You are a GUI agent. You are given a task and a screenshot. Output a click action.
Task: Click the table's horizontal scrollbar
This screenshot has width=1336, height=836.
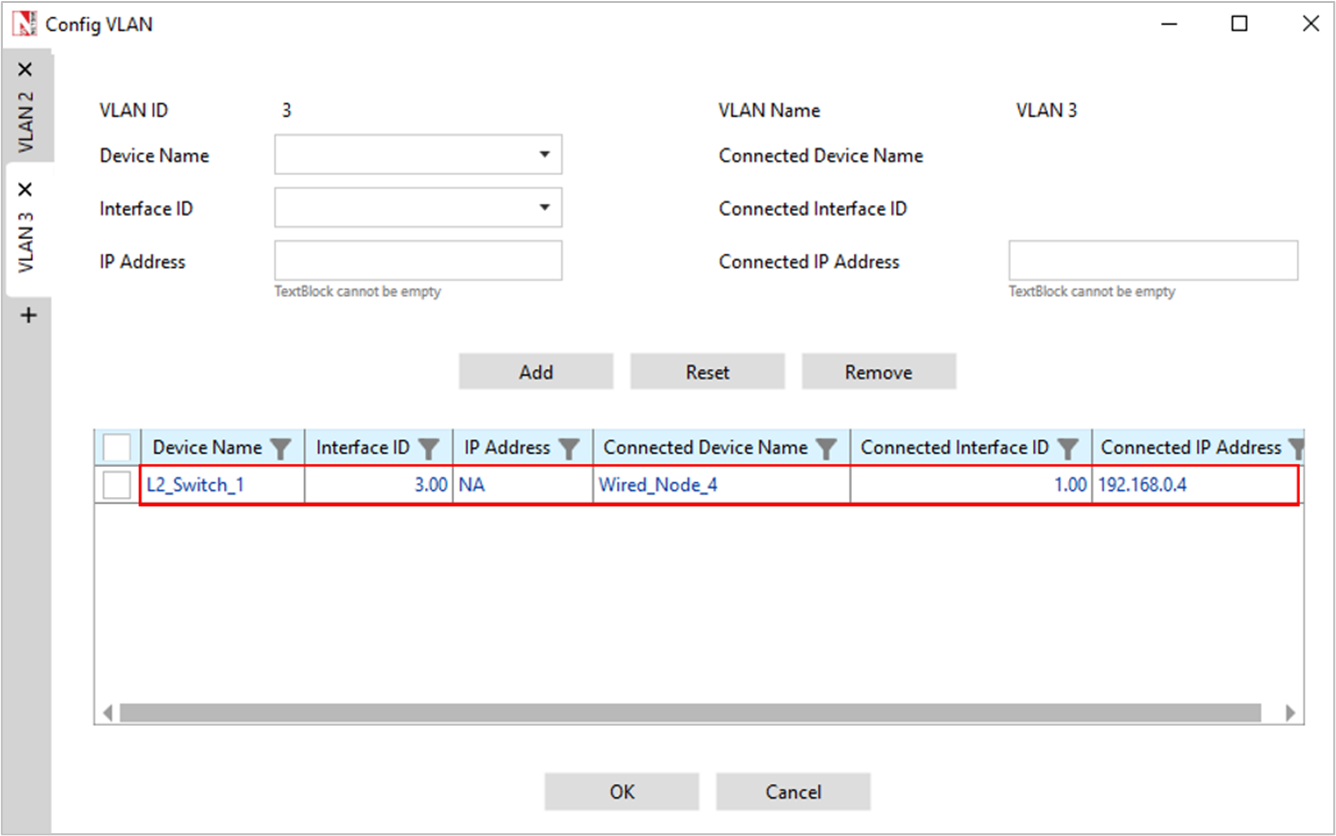(689, 713)
